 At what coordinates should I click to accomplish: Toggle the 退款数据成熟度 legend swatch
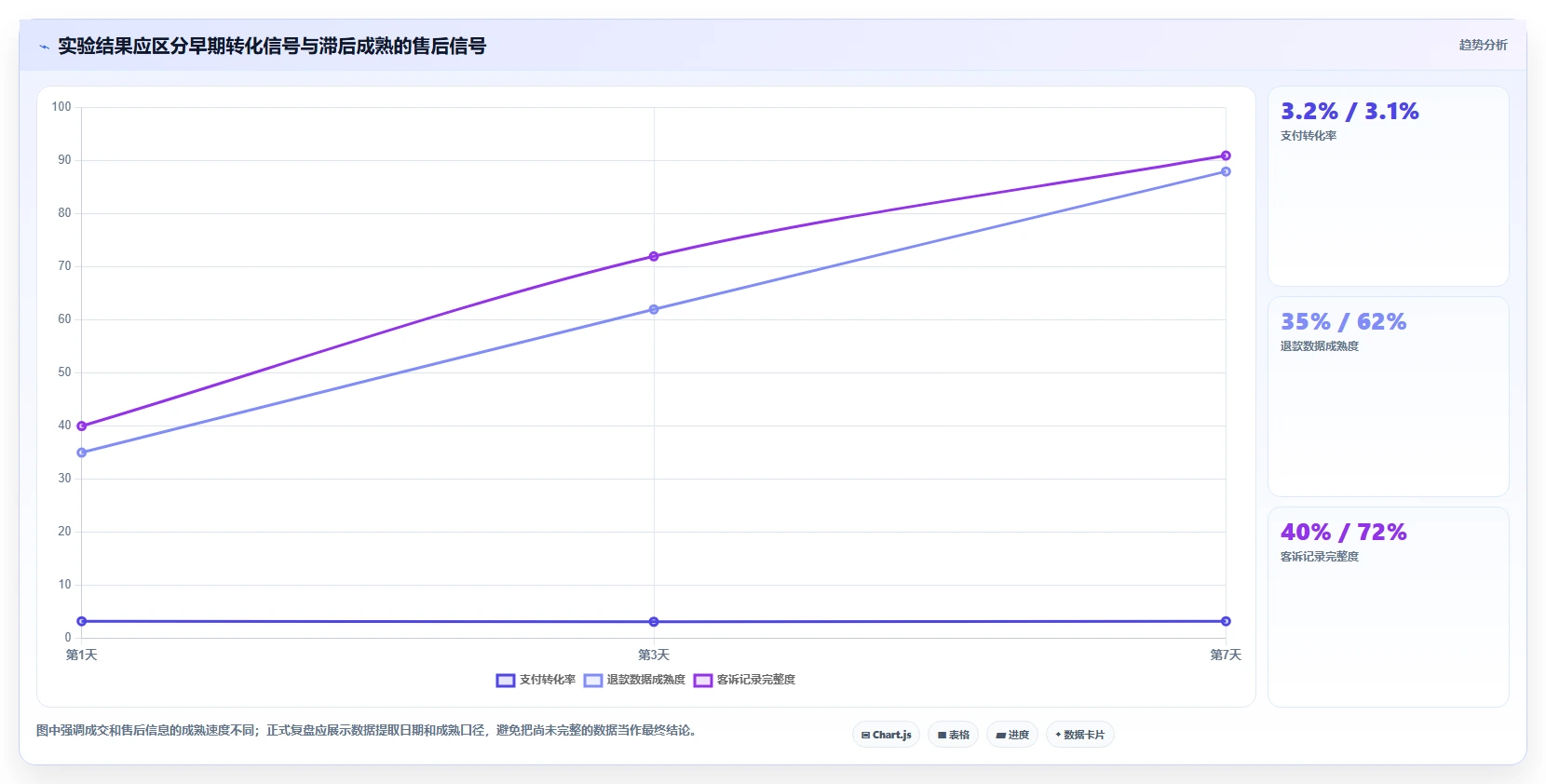[x=593, y=681]
